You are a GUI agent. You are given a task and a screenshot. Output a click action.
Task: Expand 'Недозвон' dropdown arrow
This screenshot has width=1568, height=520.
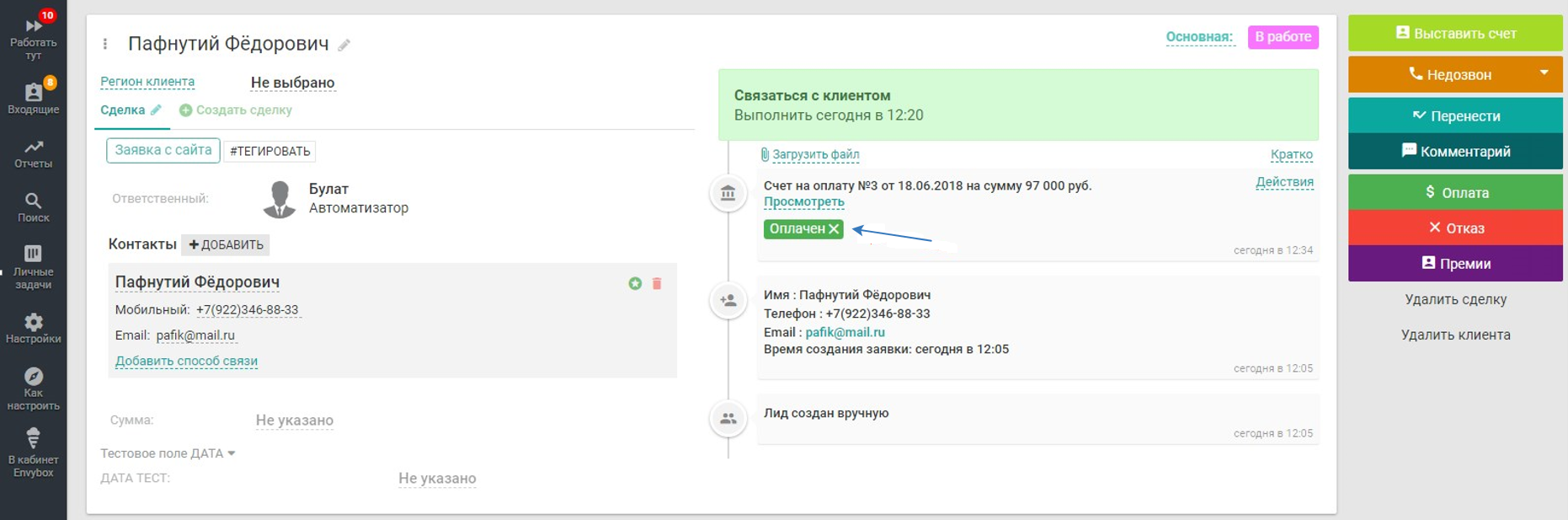tap(1544, 73)
